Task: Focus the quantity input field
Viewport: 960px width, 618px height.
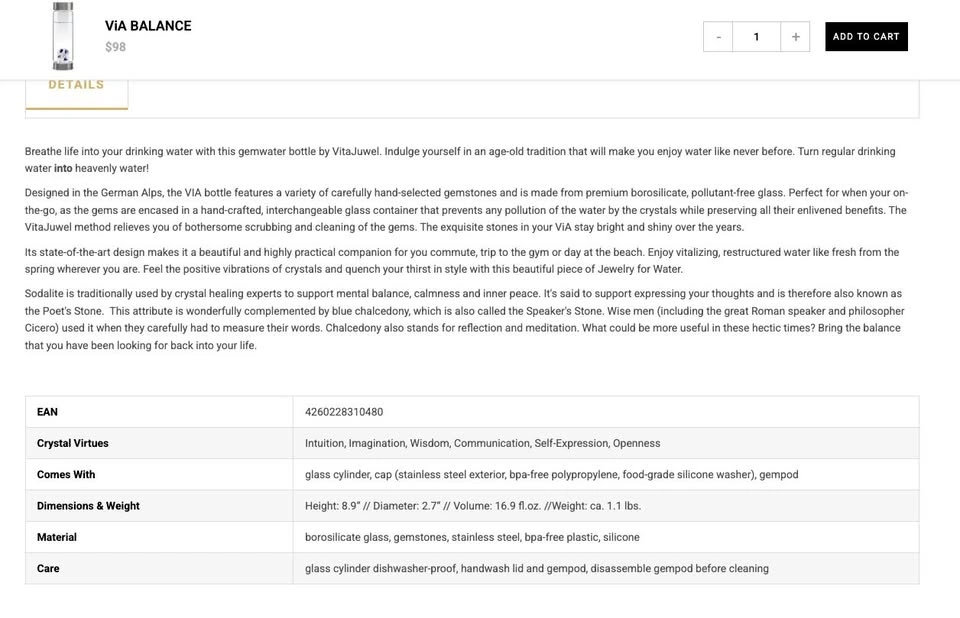Action: [x=756, y=37]
